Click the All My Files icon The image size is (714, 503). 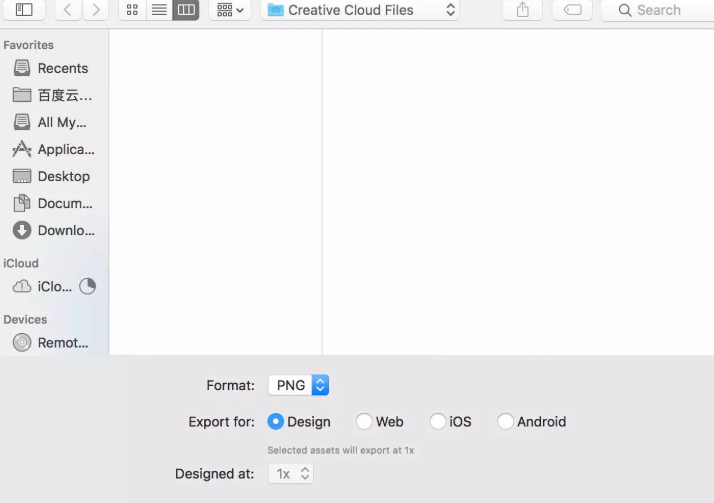click(22, 122)
